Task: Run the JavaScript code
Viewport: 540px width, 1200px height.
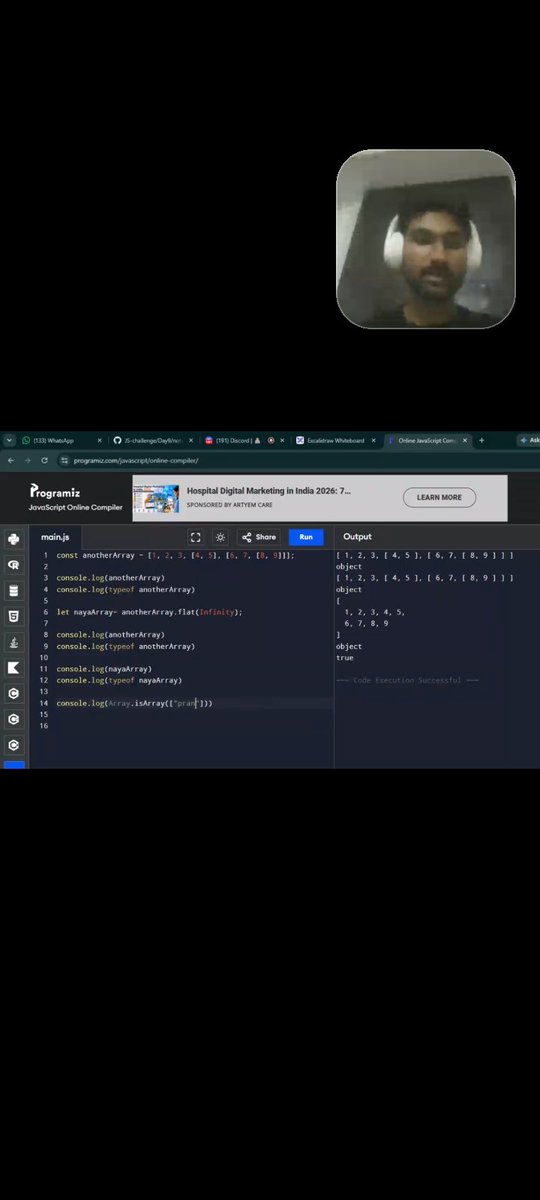Action: coord(306,537)
